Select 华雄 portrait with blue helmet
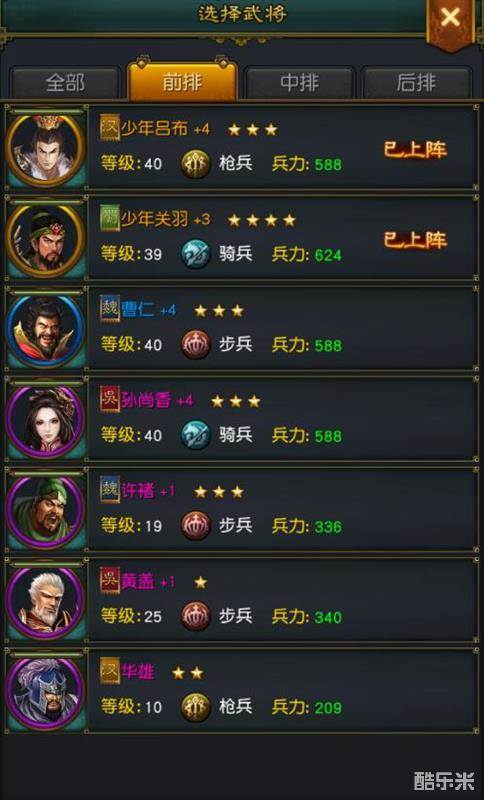 pos(46,692)
